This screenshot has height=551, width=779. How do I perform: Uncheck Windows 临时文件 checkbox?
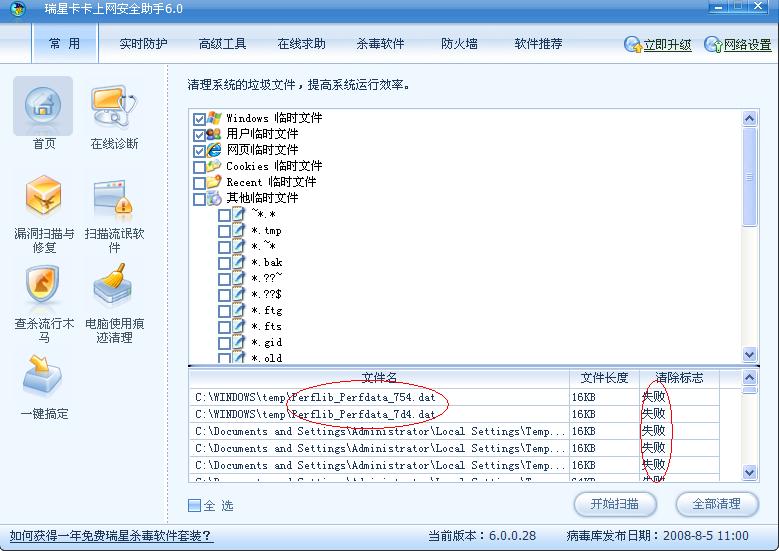[x=199, y=119]
